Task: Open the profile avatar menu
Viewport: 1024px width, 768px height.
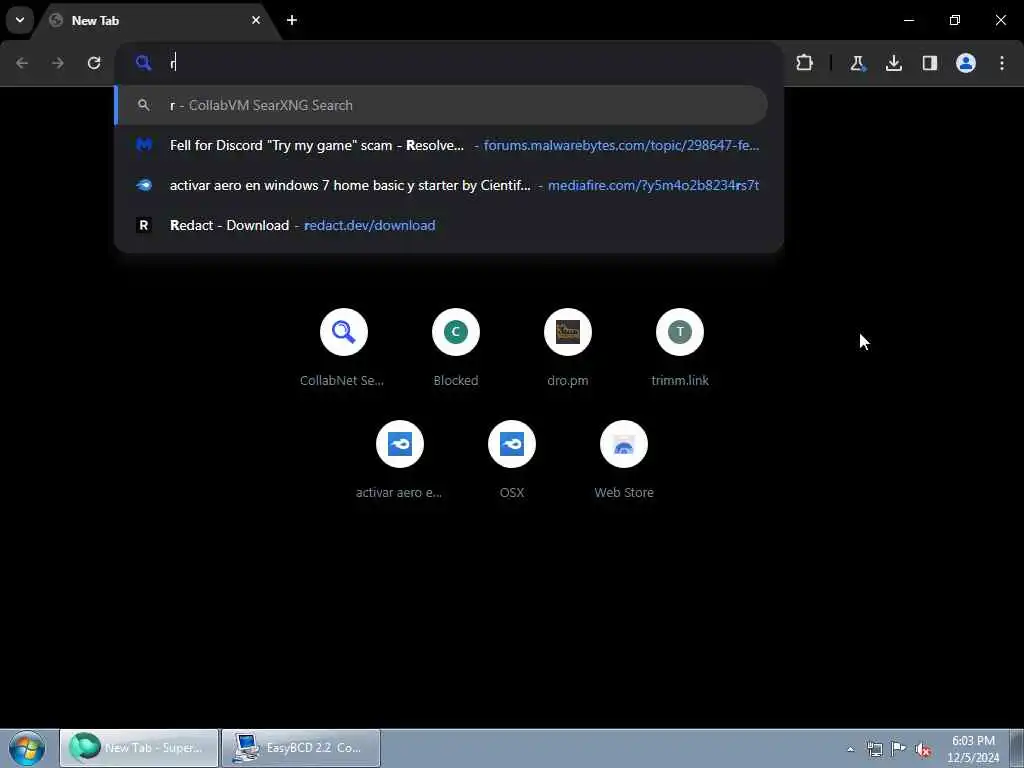Action: (x=966, y=63)
